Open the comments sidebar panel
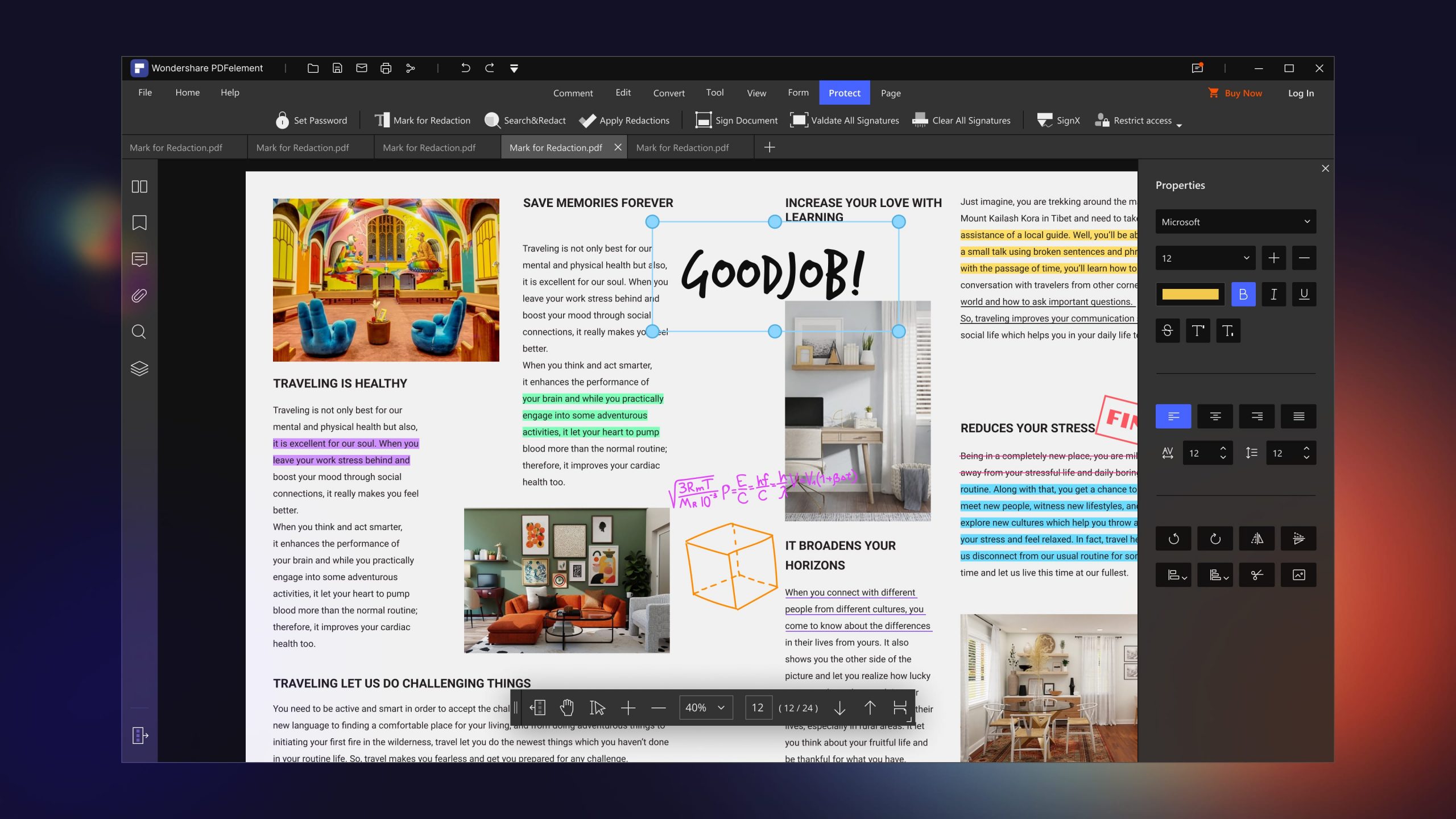 click(x=139, y=259)
